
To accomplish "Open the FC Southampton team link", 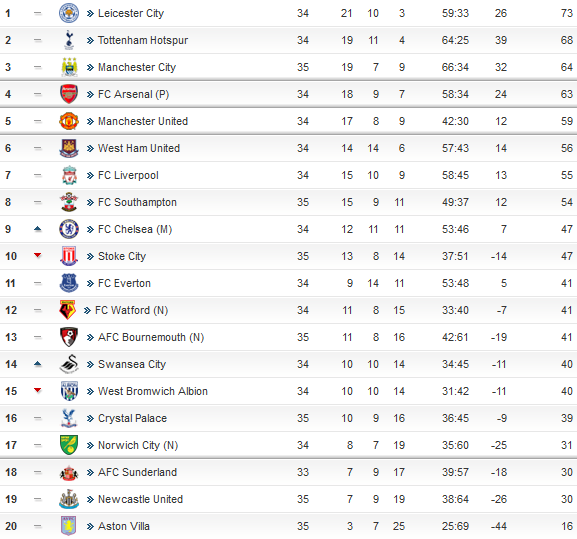I will [x=137, y=202].
